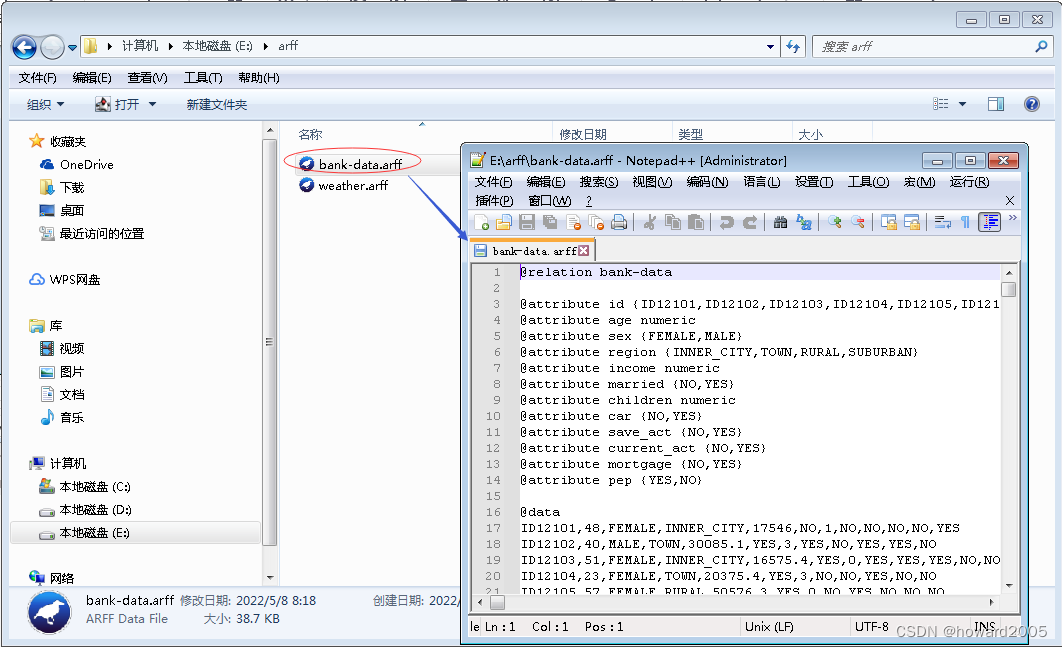This screenshot has height=647, width=1062.
Task: Click Notepad++ Zoom In icon
Action: click(x=834, y=222)
